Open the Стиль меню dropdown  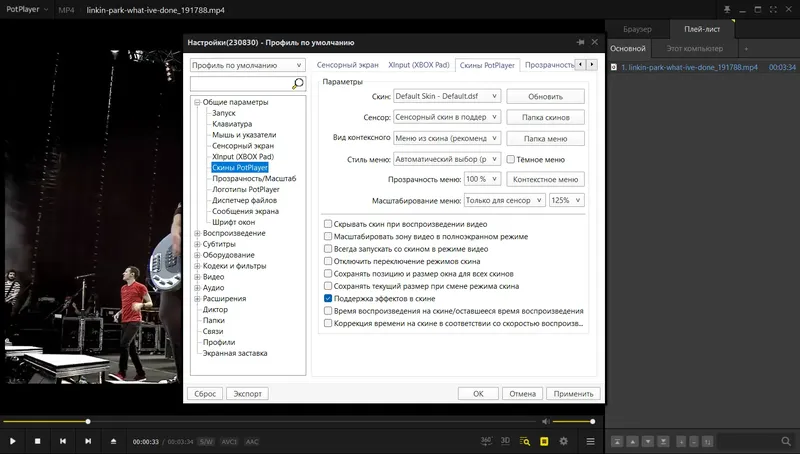pyautogui.click(x=447, y=159)
